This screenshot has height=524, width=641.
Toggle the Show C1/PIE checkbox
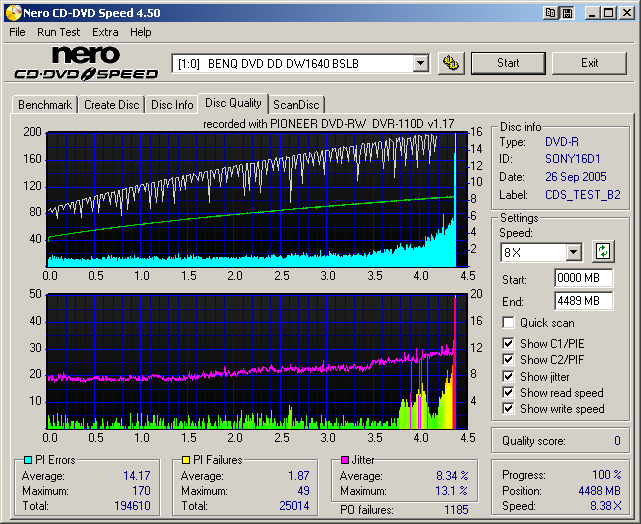[508, 345]
